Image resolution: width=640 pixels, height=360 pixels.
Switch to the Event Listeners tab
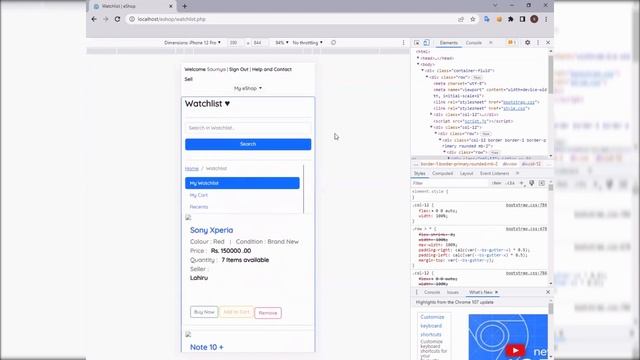pos(494,173)
